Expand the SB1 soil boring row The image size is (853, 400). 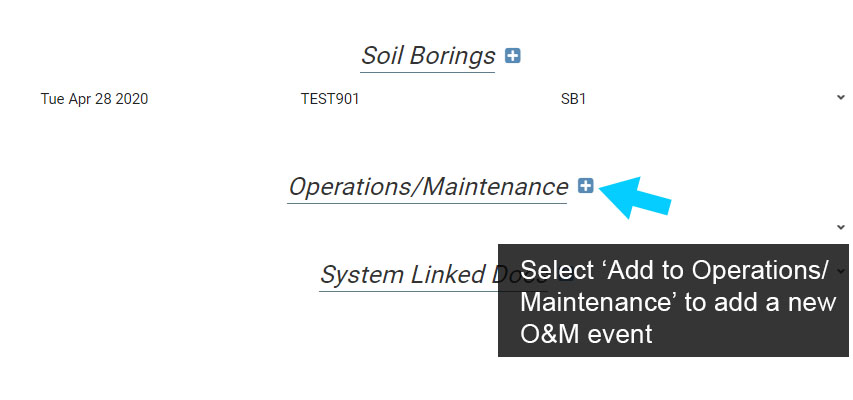[840, 98]
